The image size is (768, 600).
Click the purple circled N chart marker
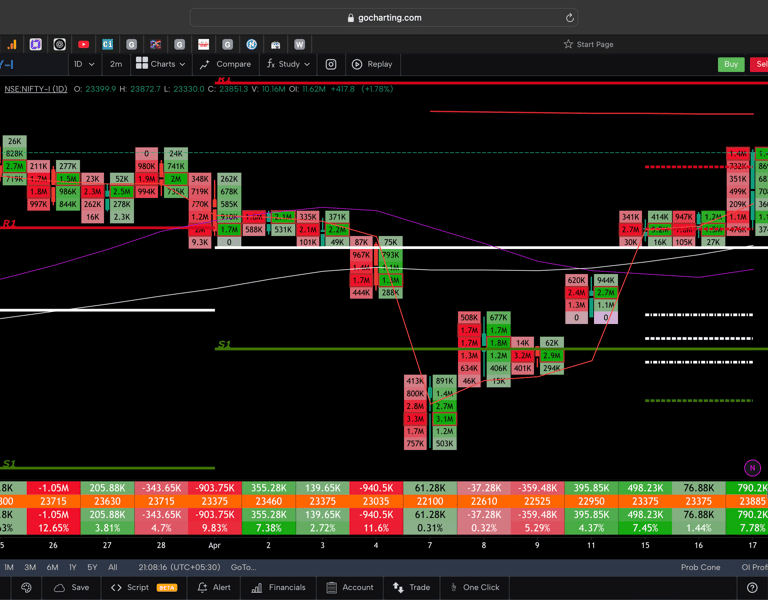click(x=752, y=468)
